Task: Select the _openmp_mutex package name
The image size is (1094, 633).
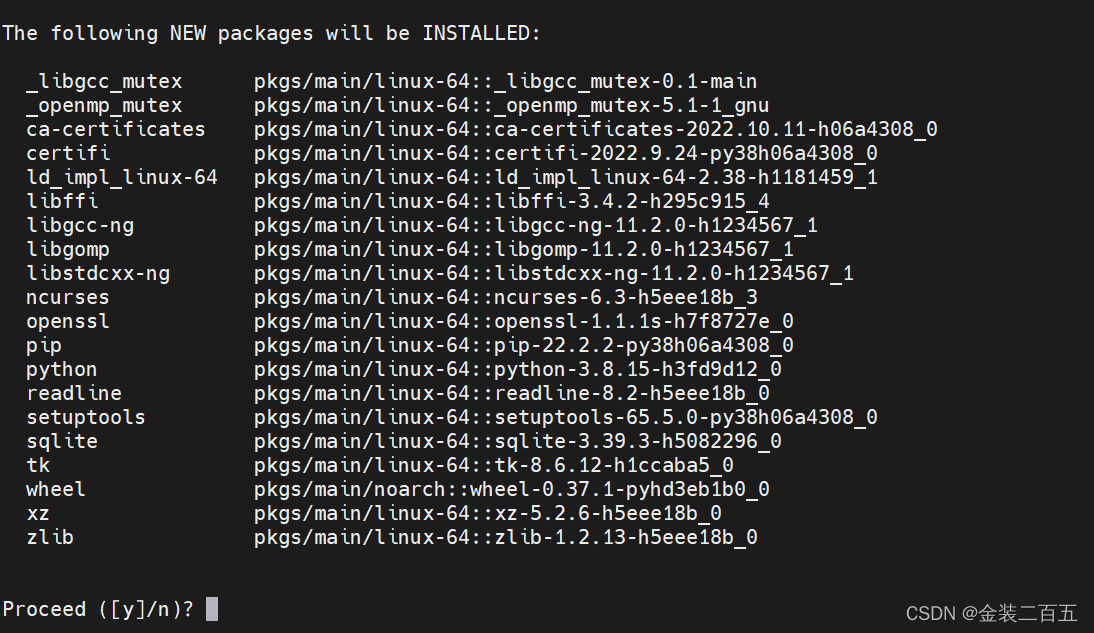Action: point(104,105)
